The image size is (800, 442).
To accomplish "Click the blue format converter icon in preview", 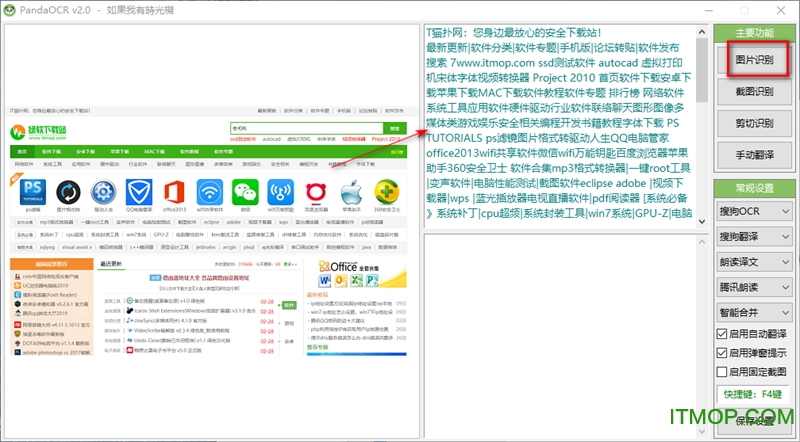I will click(68, 192).
